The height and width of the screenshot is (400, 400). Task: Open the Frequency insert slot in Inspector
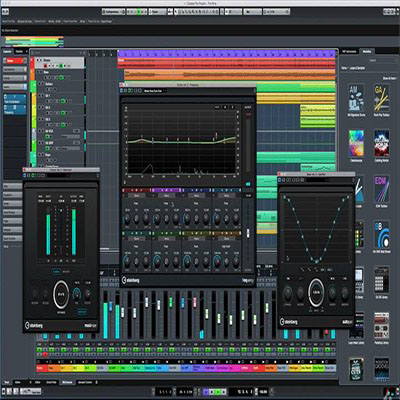[x=15, y=110]
